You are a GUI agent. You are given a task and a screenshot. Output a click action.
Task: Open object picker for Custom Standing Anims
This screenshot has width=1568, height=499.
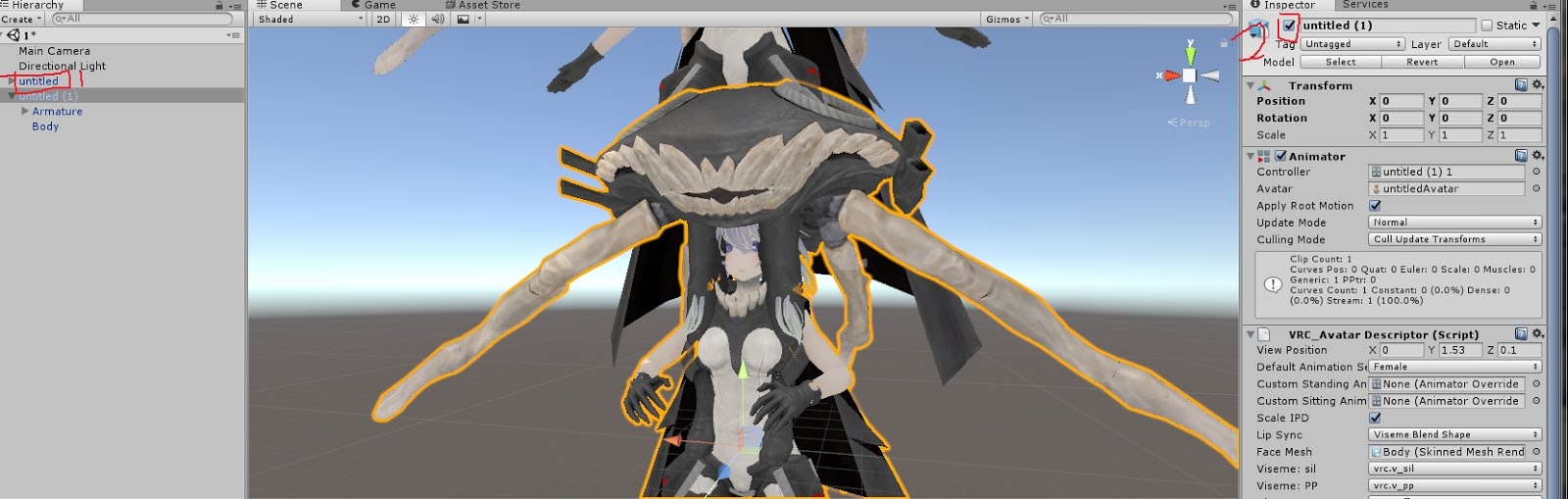[x=1536, y=384]
